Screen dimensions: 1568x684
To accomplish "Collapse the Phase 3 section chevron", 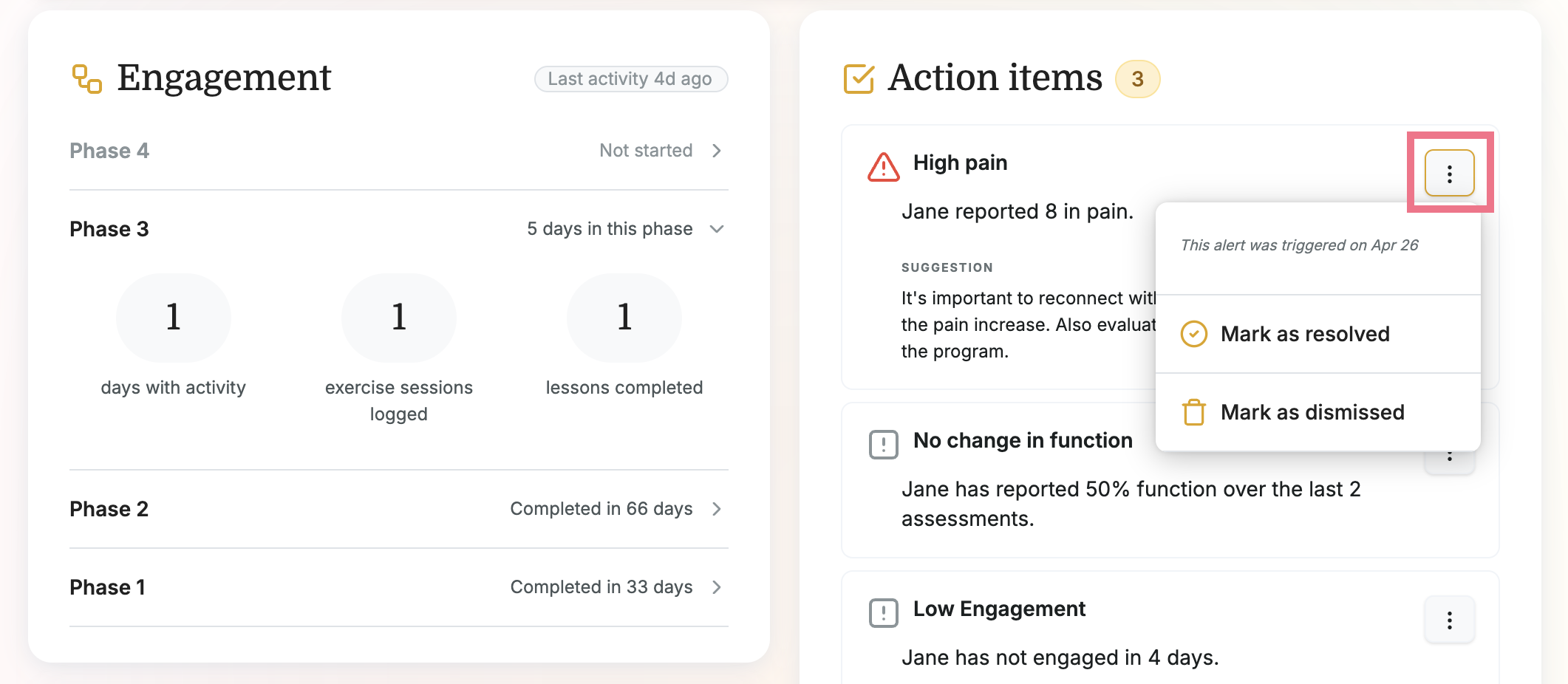I will coord(716,229).
